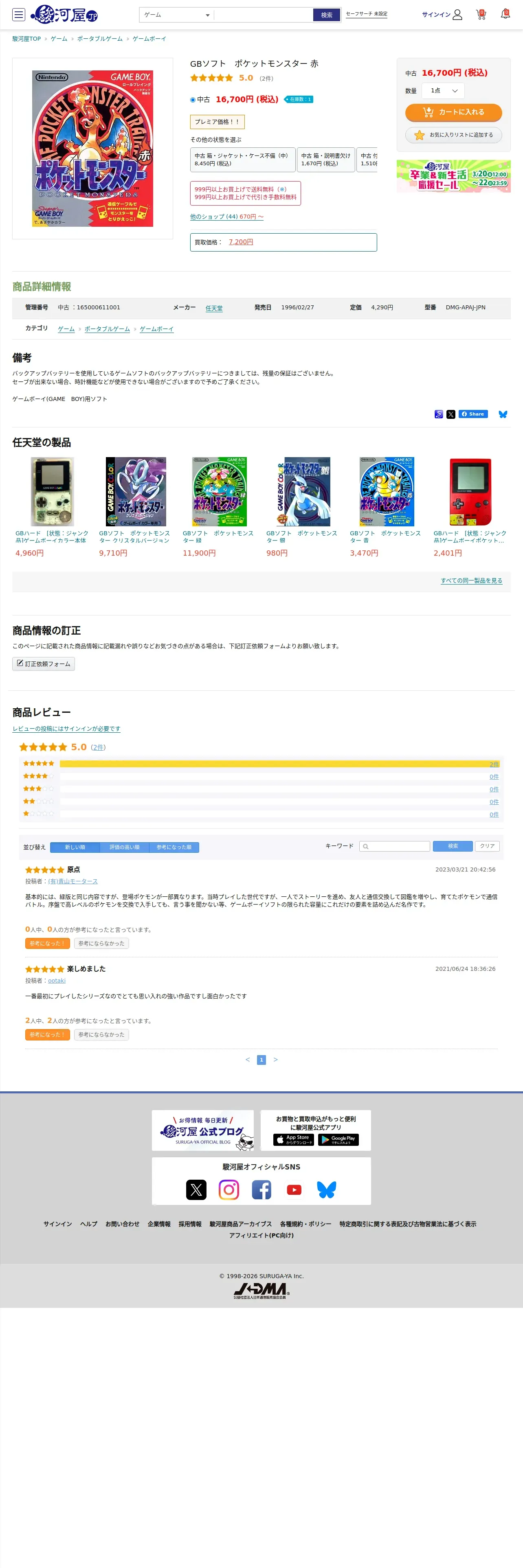Share on Bluesky from product page
This screenshot has height=1568, width=523.
[503, 414]
